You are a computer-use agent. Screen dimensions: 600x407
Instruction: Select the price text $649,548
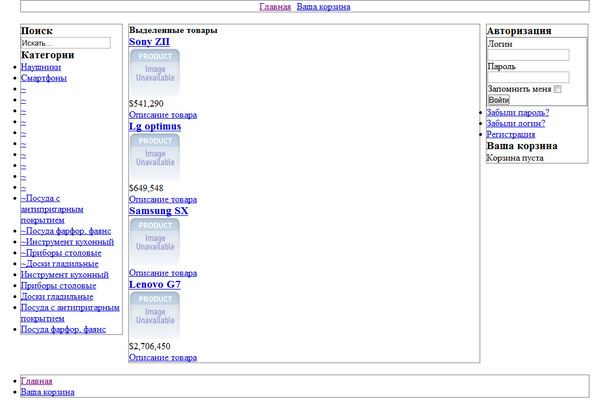tap(146, 188)
